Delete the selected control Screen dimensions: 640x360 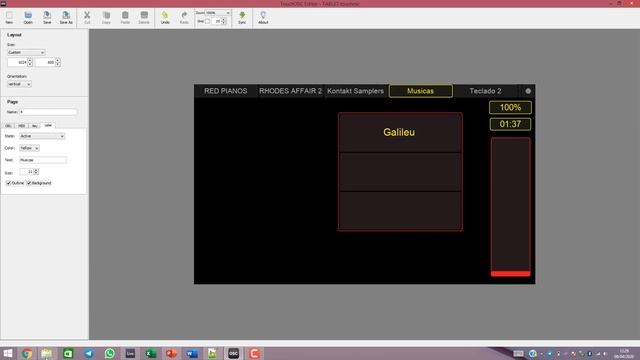[144, 18]
